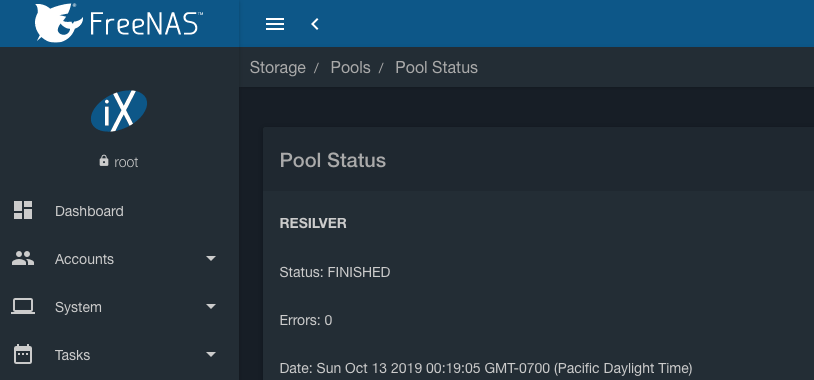
Task: Select the Tasks menu label
Action: (x=72, y=355)
